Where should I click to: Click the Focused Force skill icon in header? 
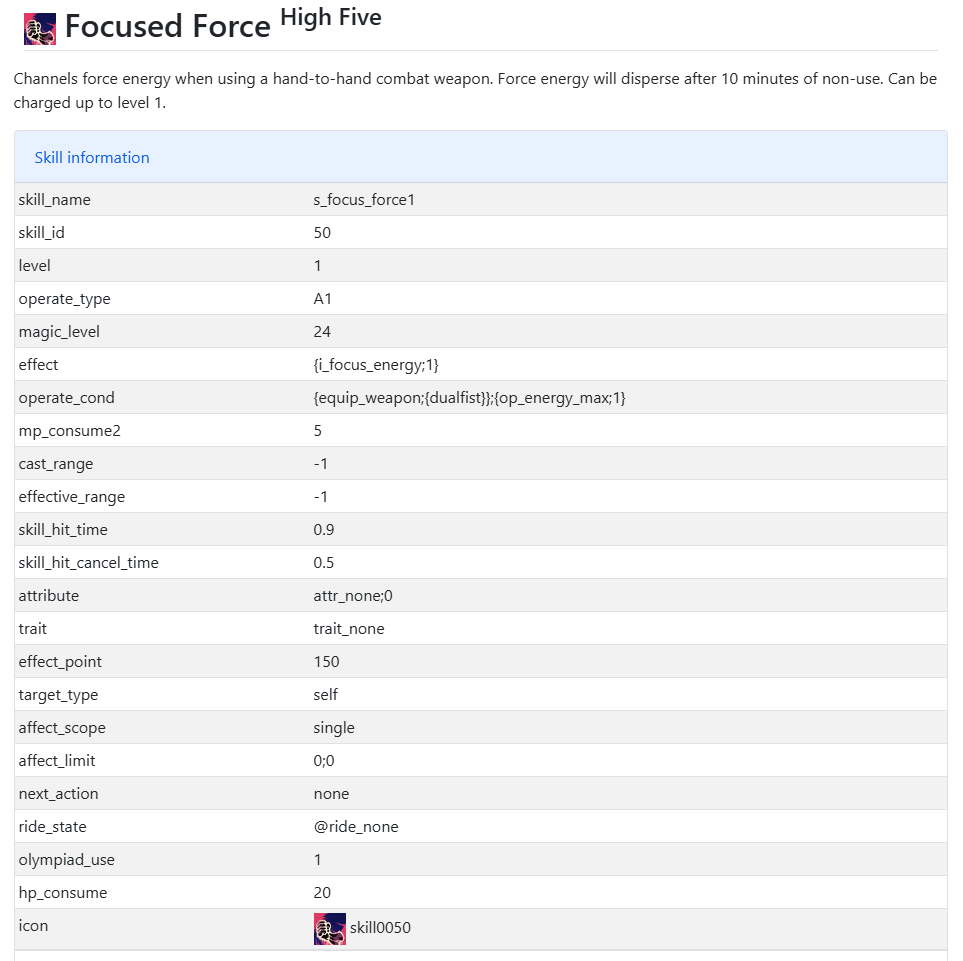(x=40, y=29)
